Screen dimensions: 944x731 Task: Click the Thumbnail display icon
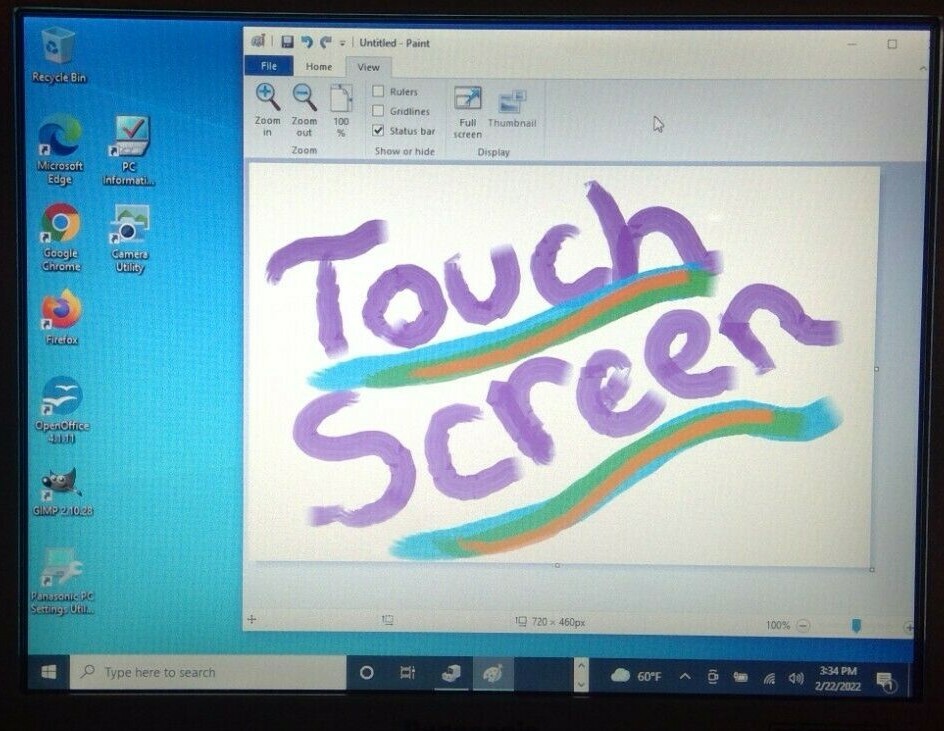point(512,102)
